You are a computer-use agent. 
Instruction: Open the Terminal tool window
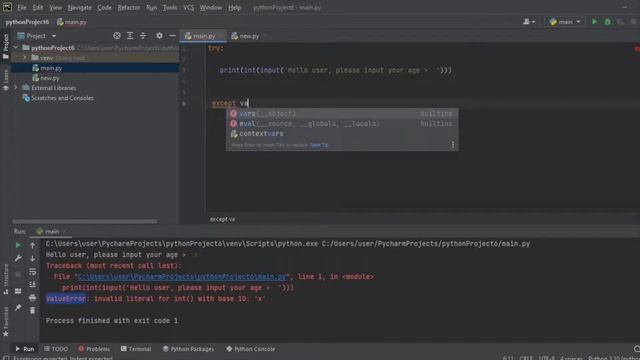pos(136,349)
